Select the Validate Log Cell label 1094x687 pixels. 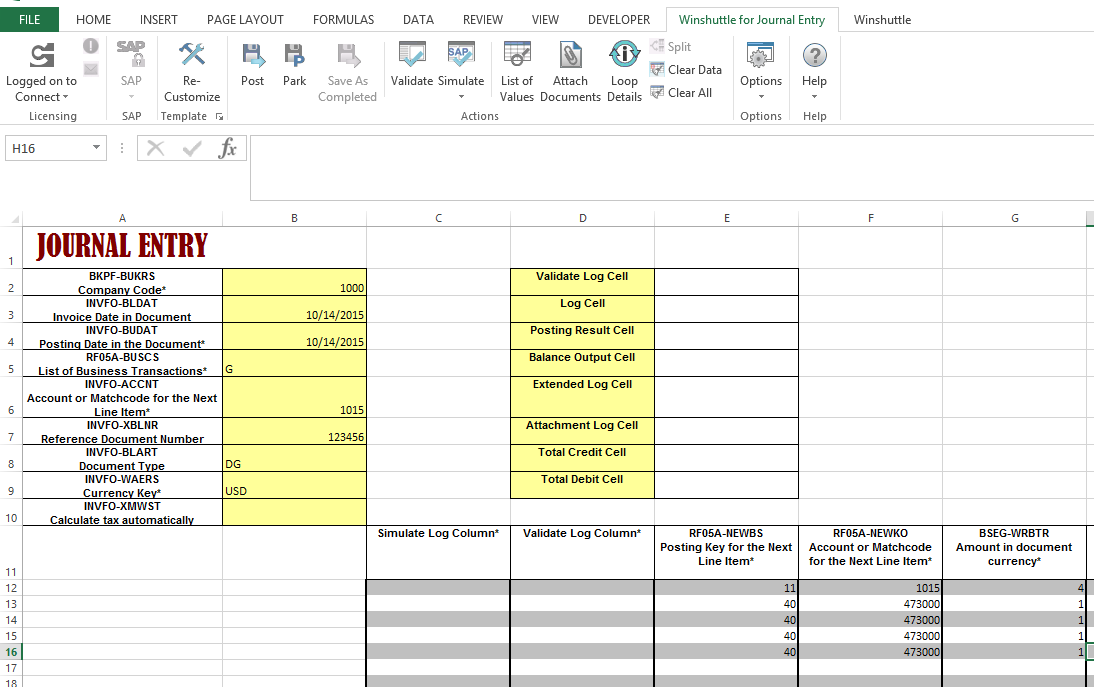click(x=583, y=282)
